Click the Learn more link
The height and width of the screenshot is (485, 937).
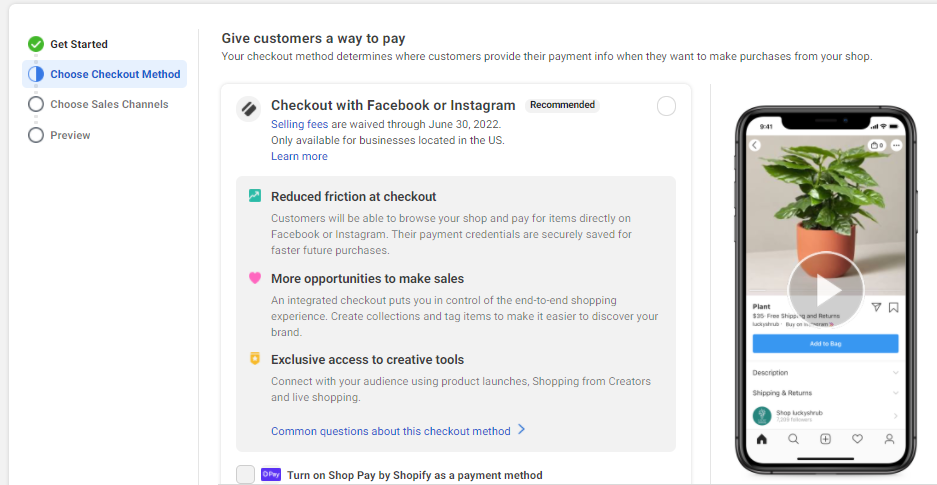point(299,156)
